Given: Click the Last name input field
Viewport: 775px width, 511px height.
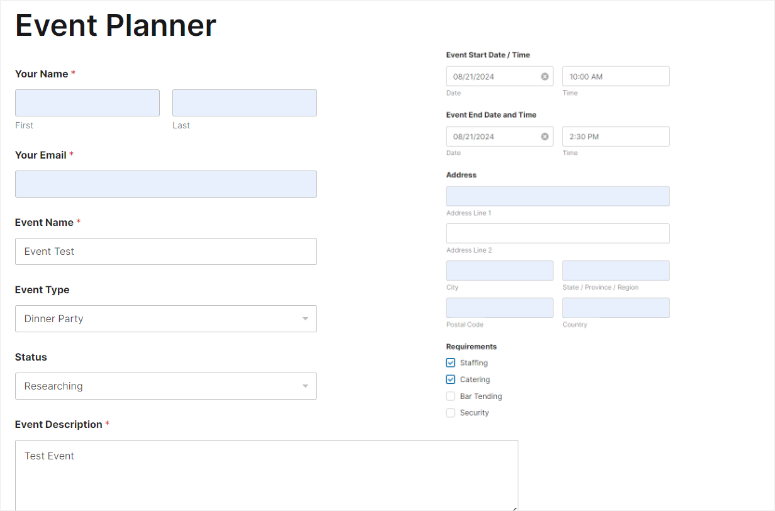Looking at the screenshot, I should pos(244,103).
